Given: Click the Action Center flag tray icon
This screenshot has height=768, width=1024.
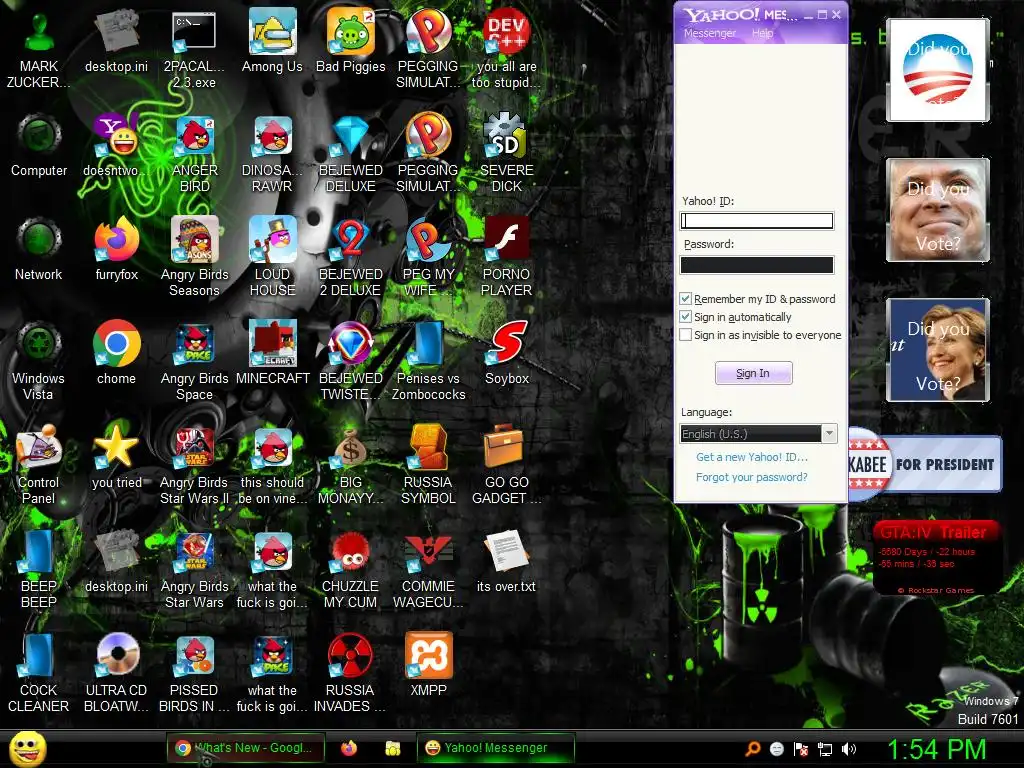Looking at the screenshot, I should [x=801, y=749].
